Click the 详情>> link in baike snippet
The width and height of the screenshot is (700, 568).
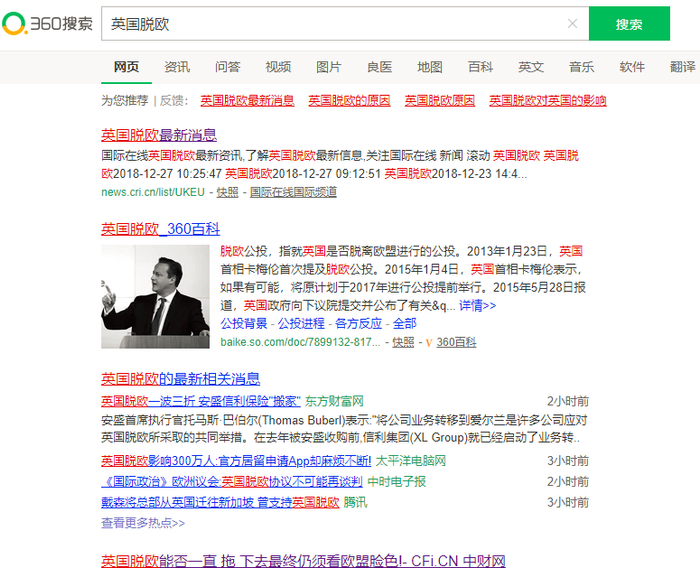478,305
